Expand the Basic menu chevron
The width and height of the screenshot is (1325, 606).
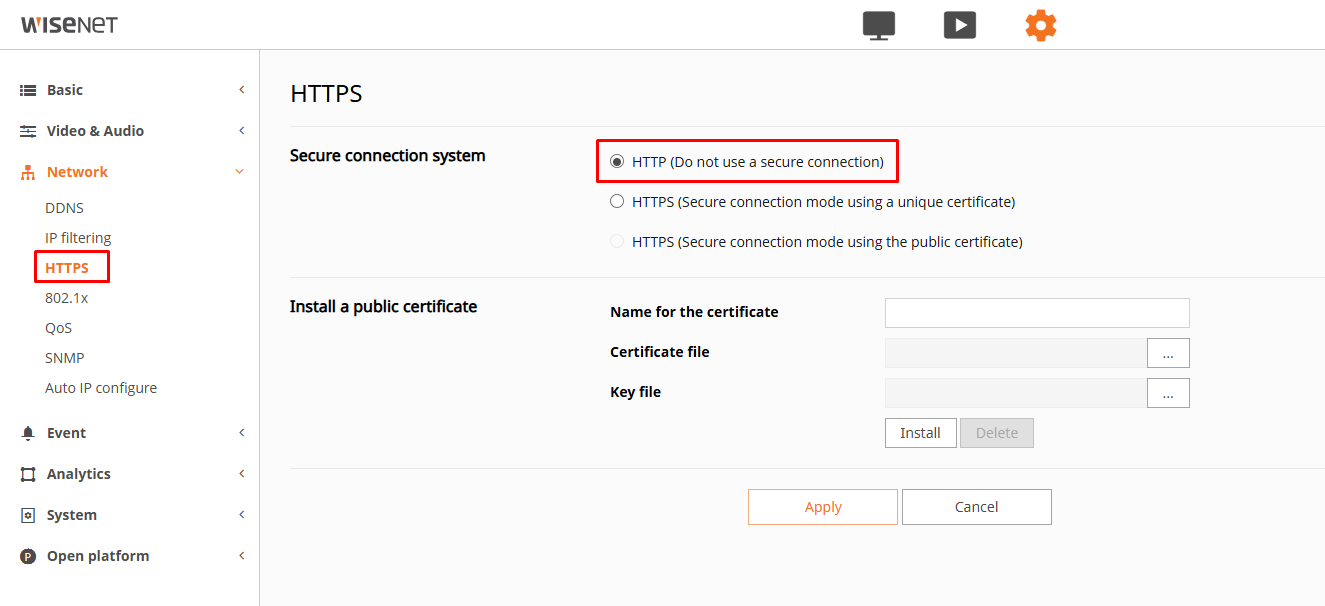241,90
